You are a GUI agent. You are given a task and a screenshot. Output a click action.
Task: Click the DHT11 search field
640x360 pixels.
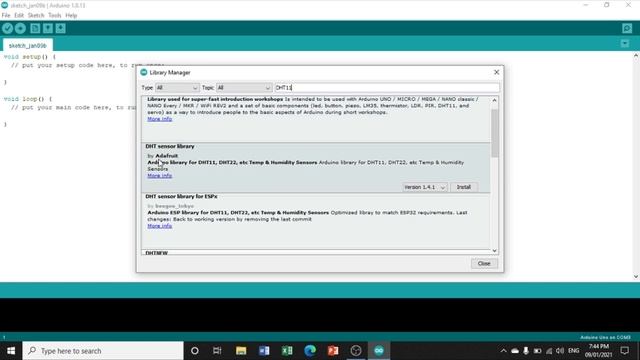pyautogui.click(x=387, y=88)
